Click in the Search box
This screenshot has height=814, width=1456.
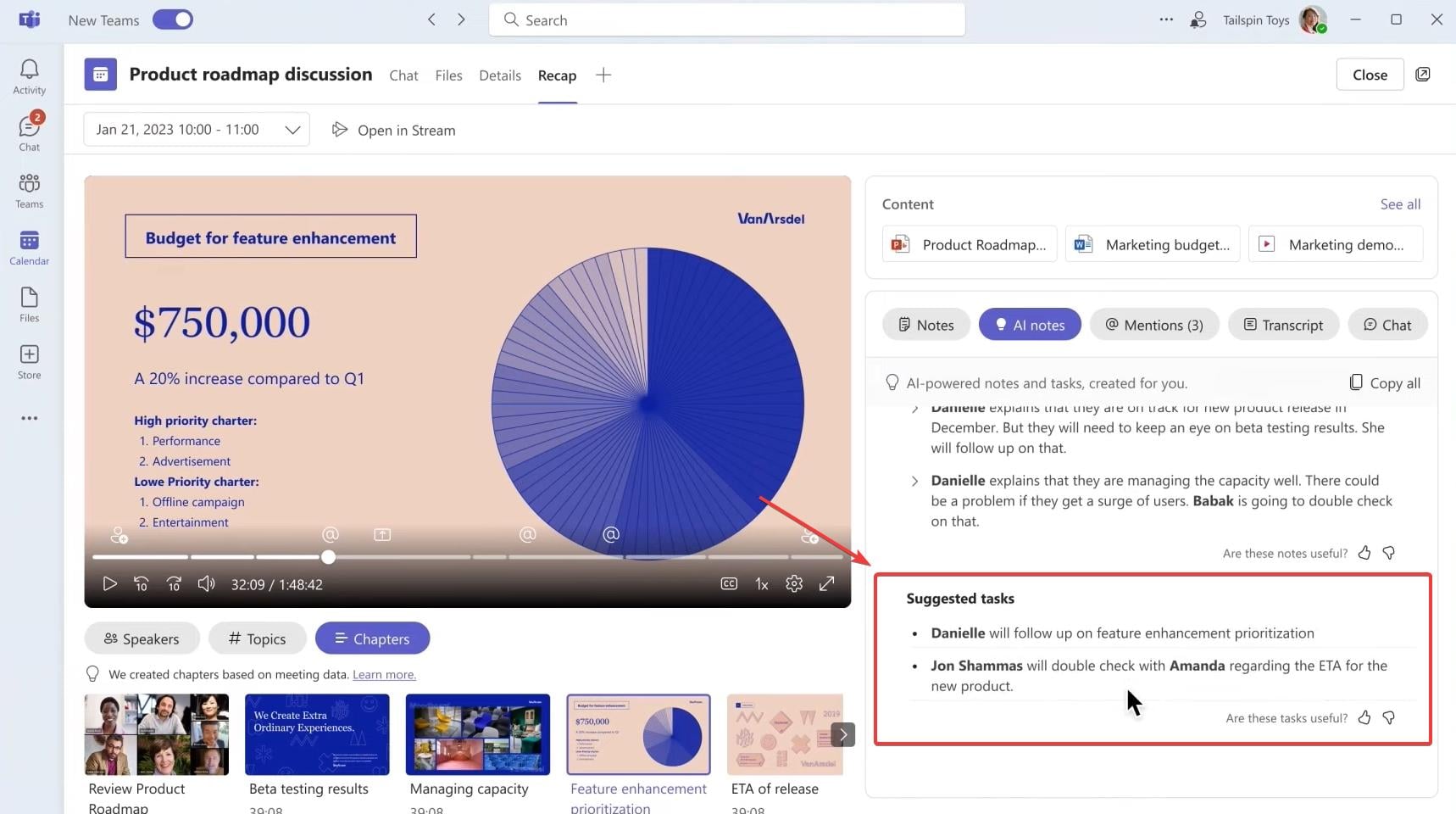point(726,20)
